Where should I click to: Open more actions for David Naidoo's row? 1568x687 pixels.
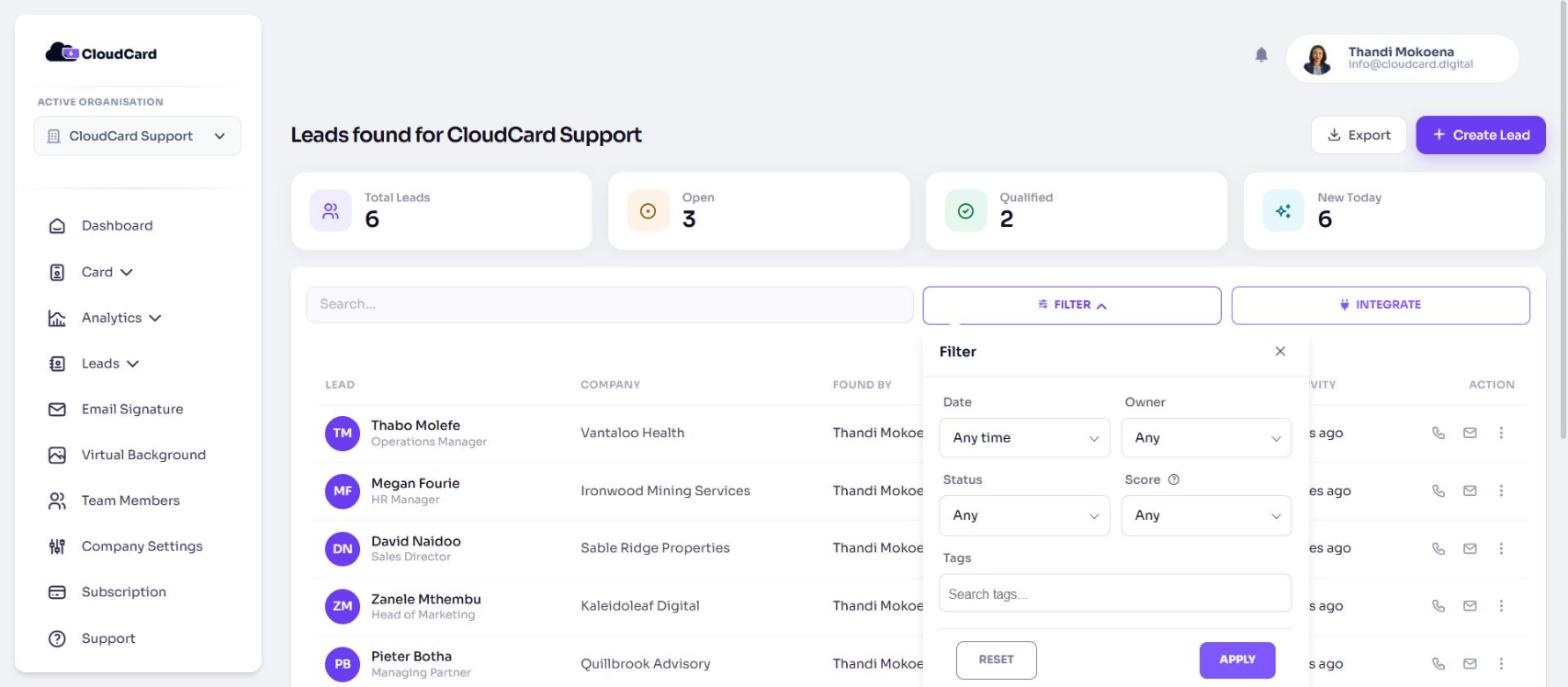tap(1501, 548)
